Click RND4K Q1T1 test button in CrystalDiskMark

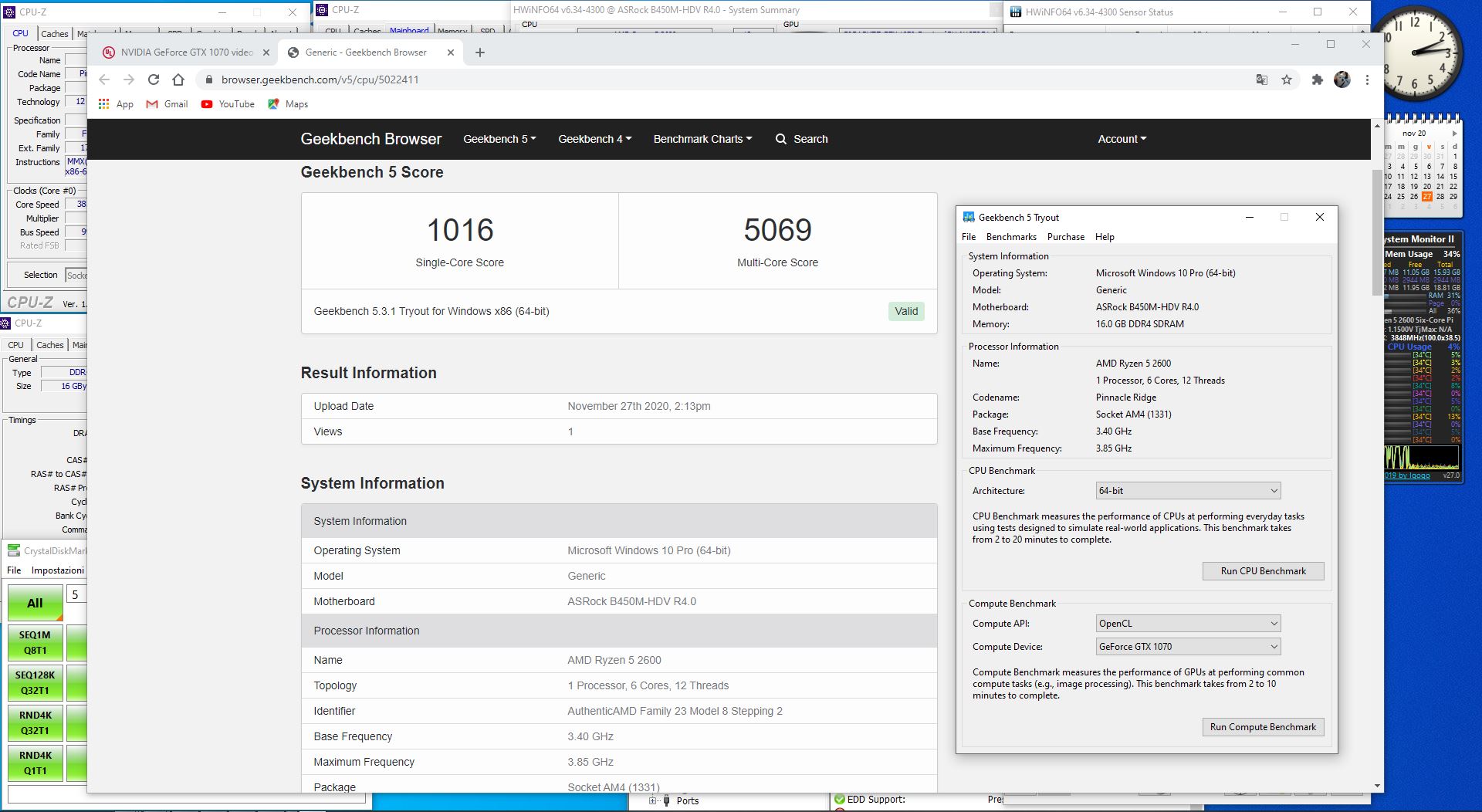[x=35, y=763]
